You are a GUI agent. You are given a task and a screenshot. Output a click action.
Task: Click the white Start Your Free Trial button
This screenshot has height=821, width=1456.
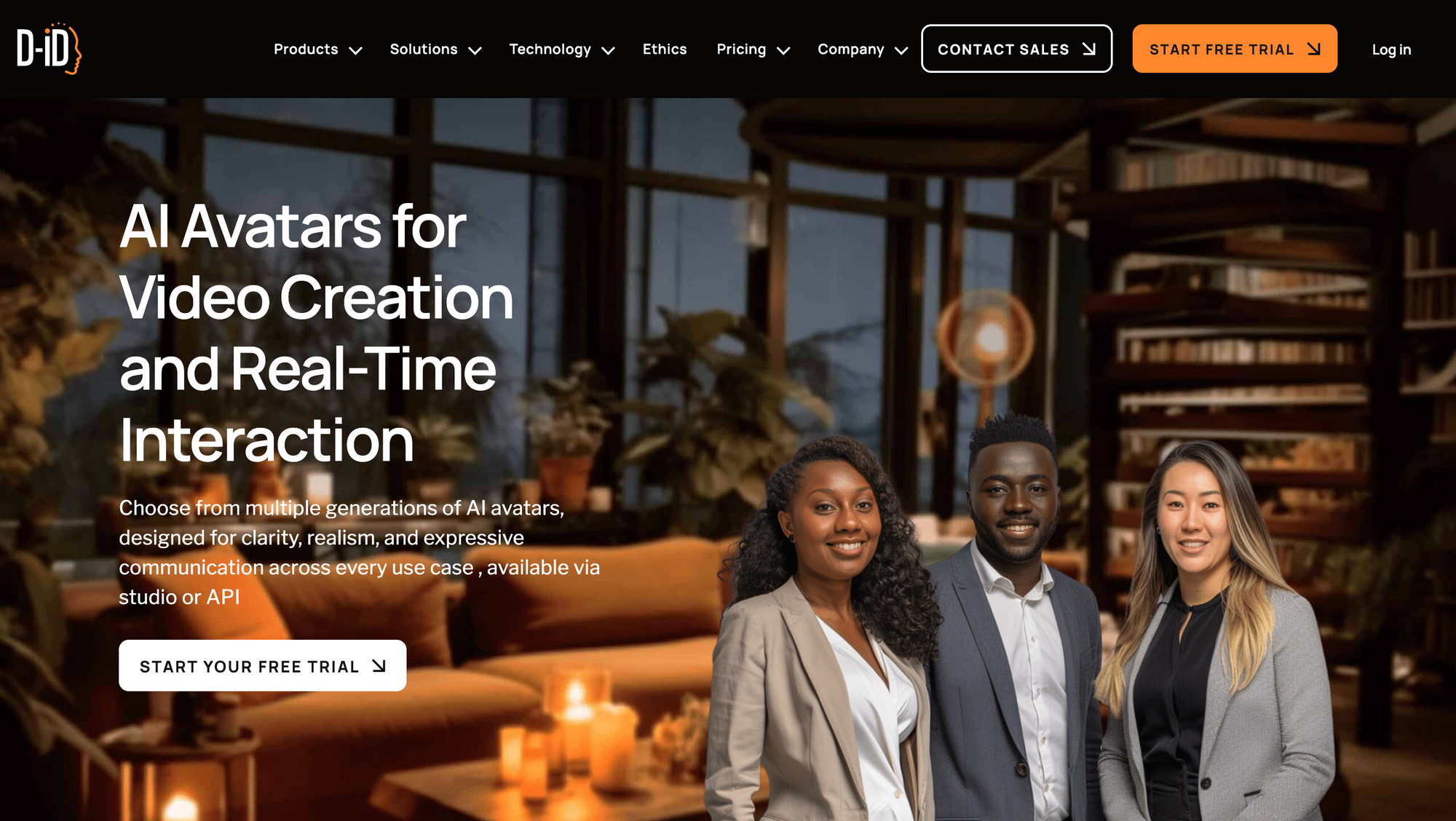(263, 665)
